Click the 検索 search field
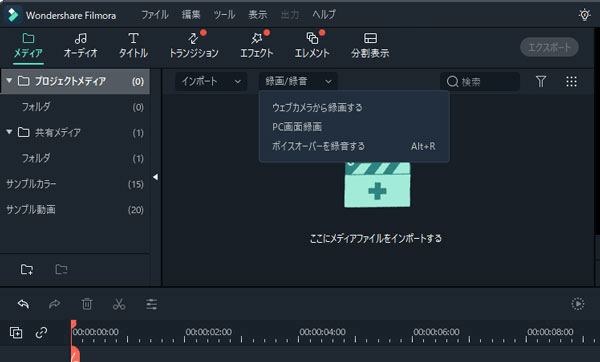 tap(480, 82)
